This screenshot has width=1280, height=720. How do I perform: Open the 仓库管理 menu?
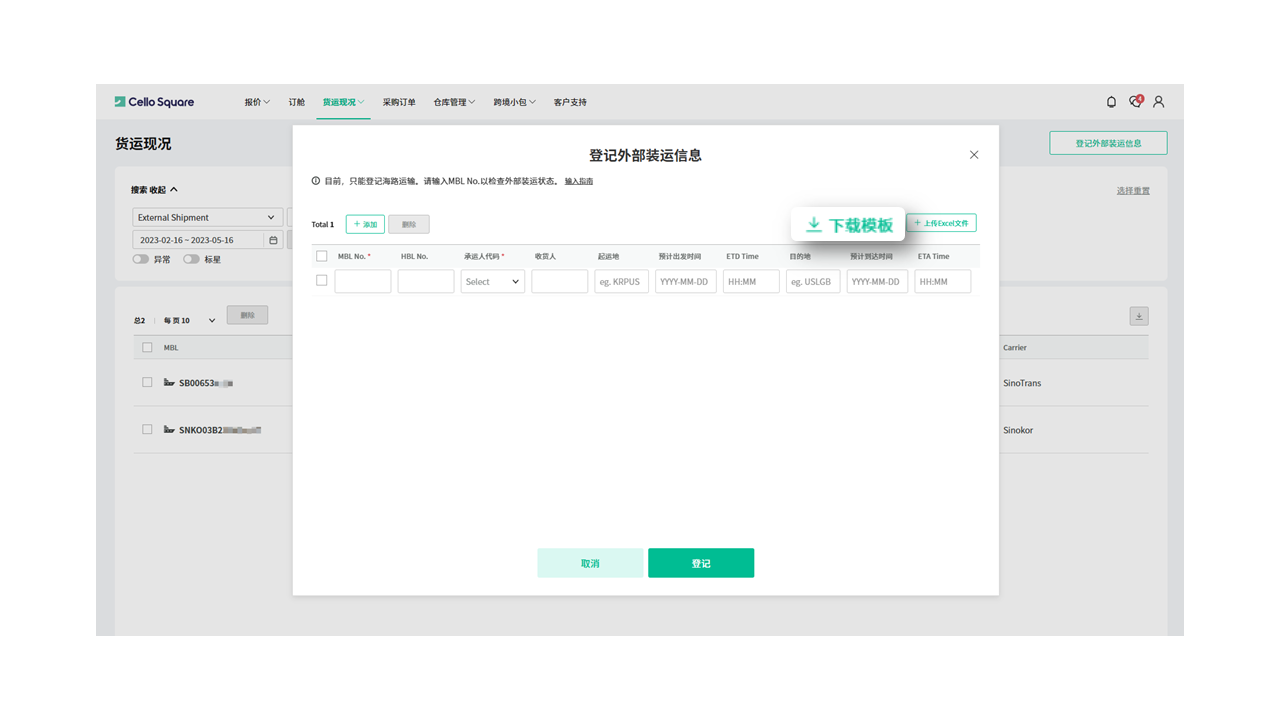pyautogui.click(x=454, y=102)
